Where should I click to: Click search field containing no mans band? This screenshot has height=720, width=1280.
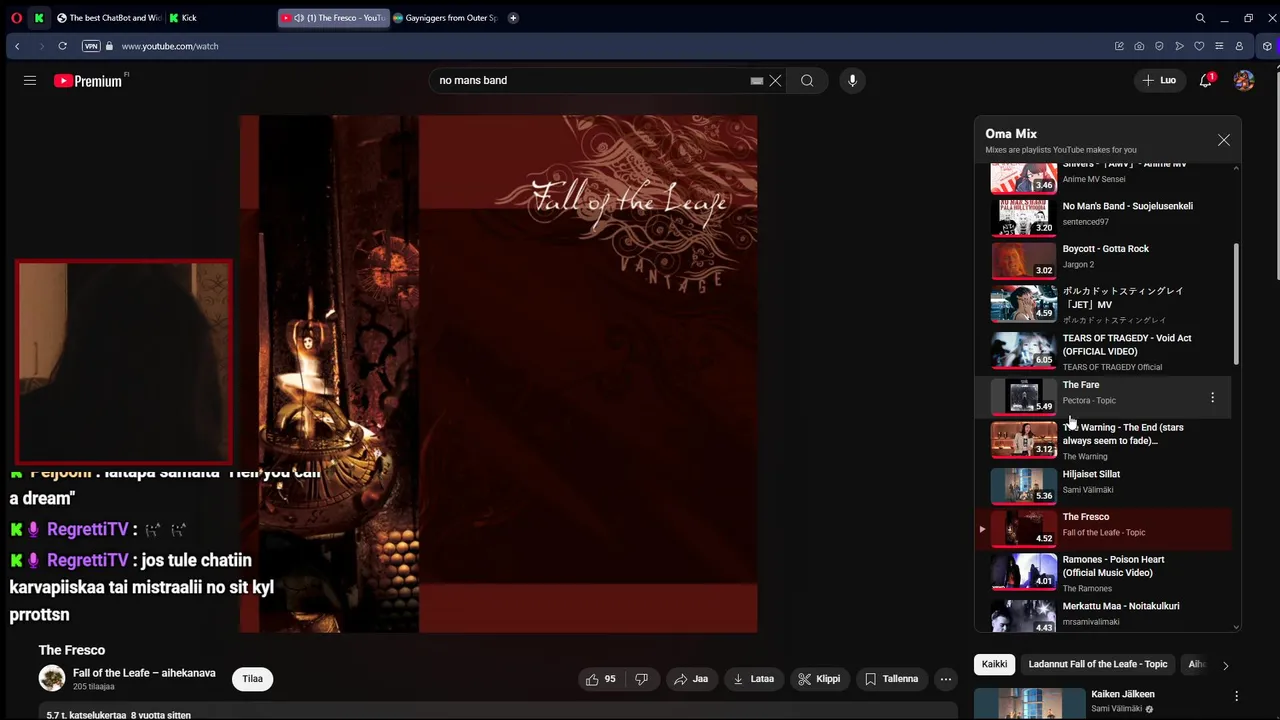[x=590, y=80]
